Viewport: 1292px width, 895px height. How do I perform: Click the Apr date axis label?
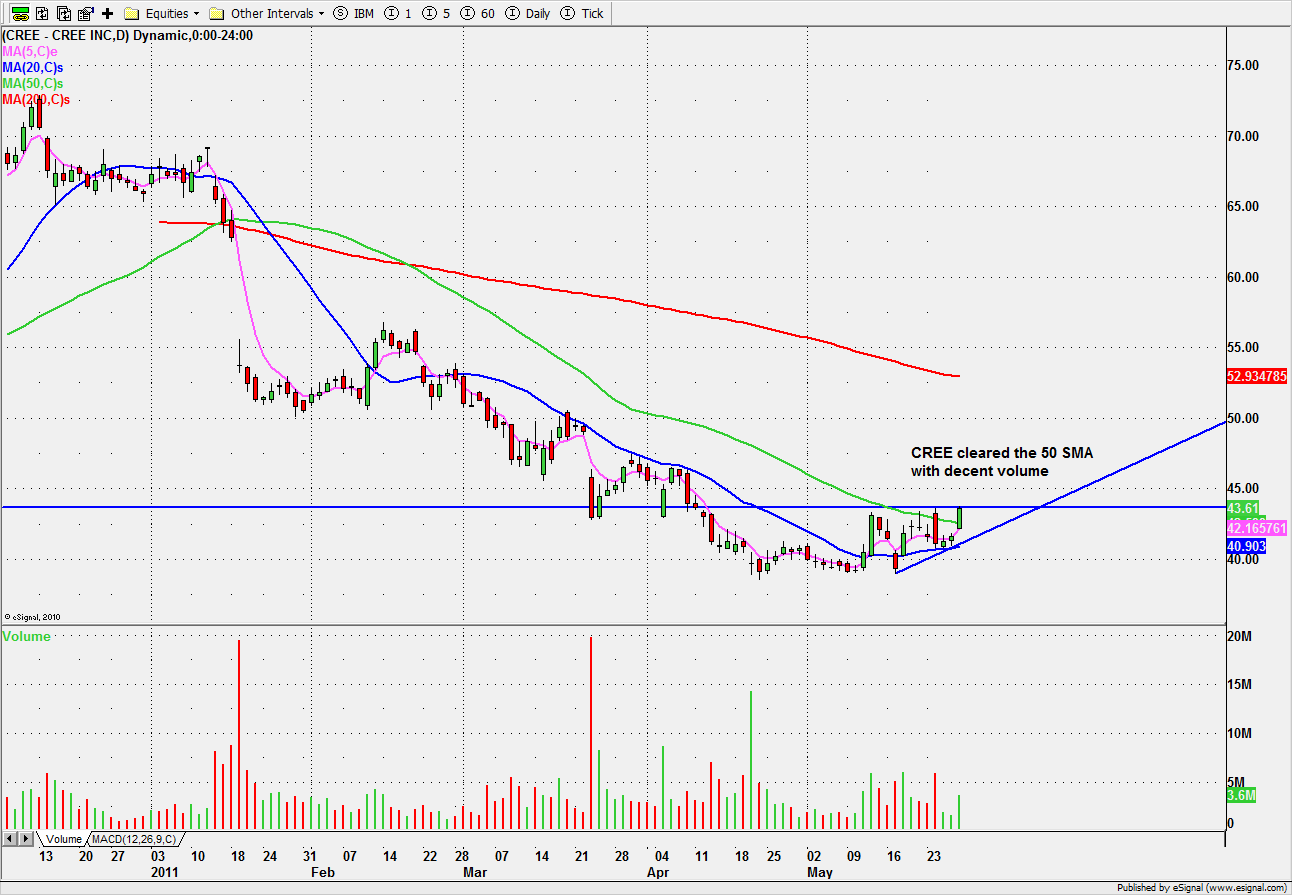(657, 872)
